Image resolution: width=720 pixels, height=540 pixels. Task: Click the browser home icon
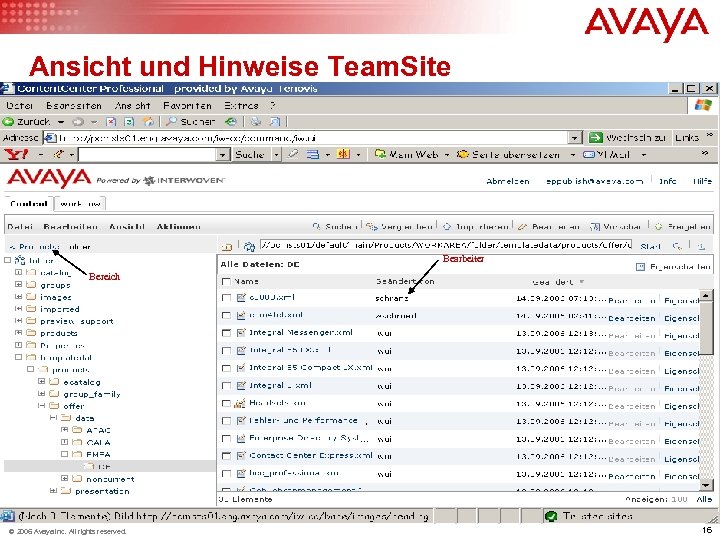[x=148, y=122]
